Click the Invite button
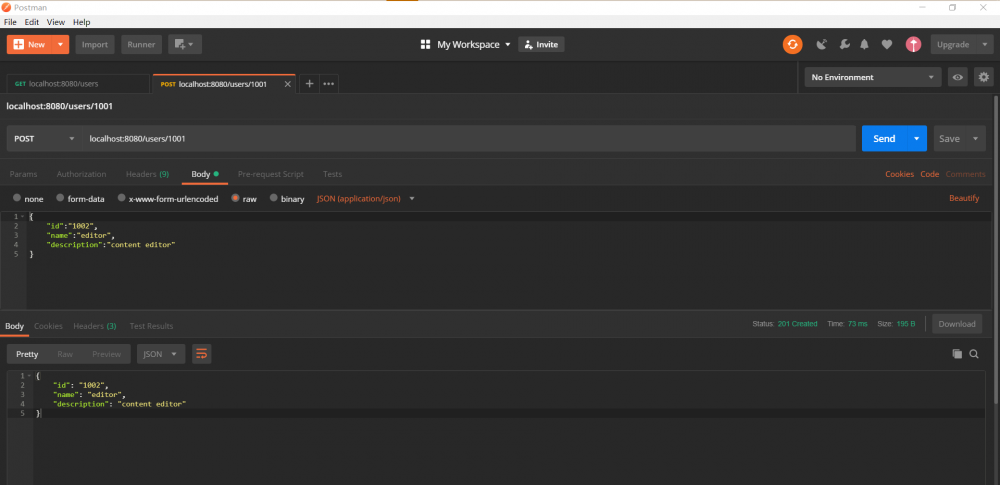The width and height of the screenshot is (1000, 485). pos(541,45)
